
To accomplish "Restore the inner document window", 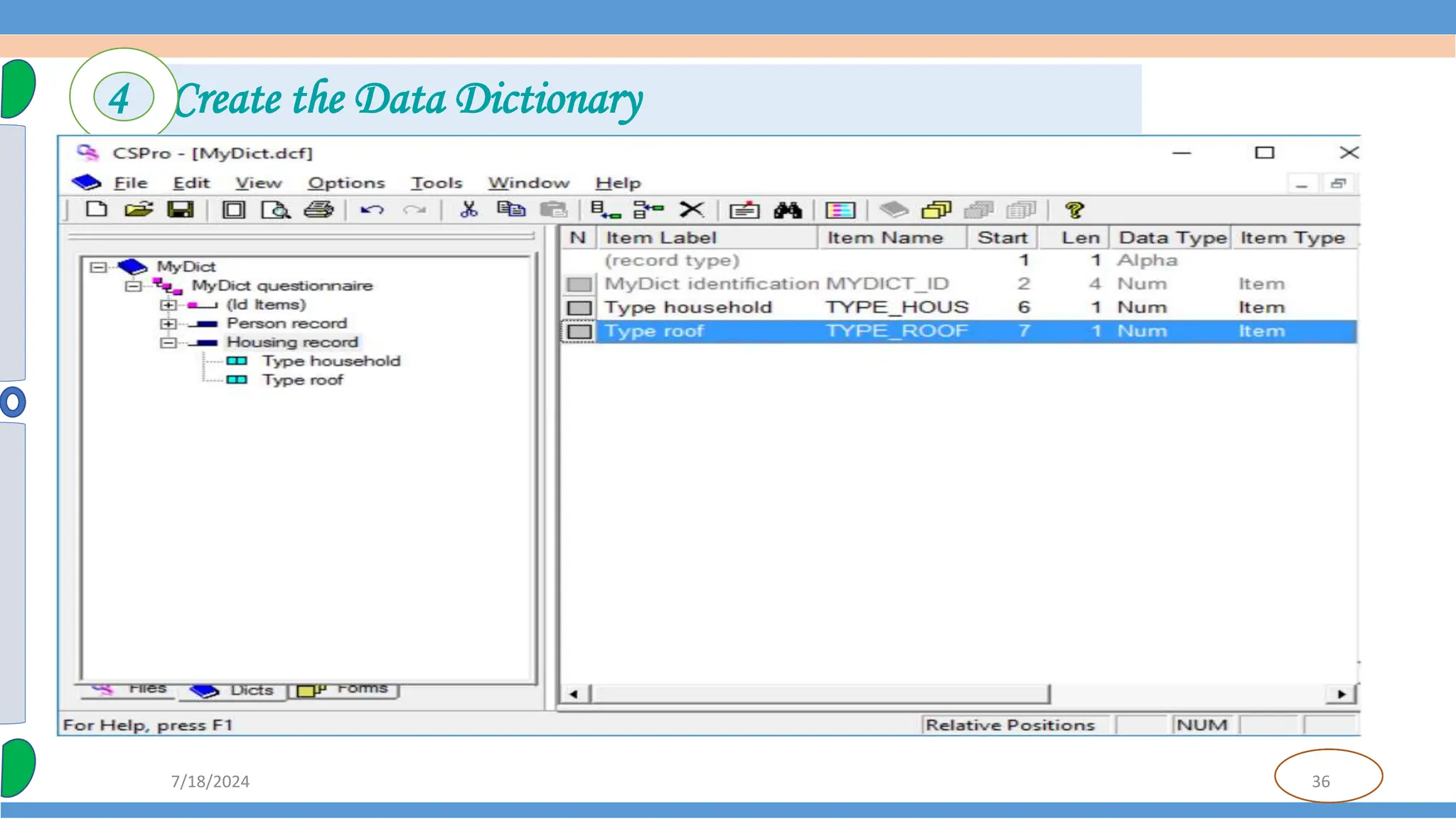I will [1338, 183].
